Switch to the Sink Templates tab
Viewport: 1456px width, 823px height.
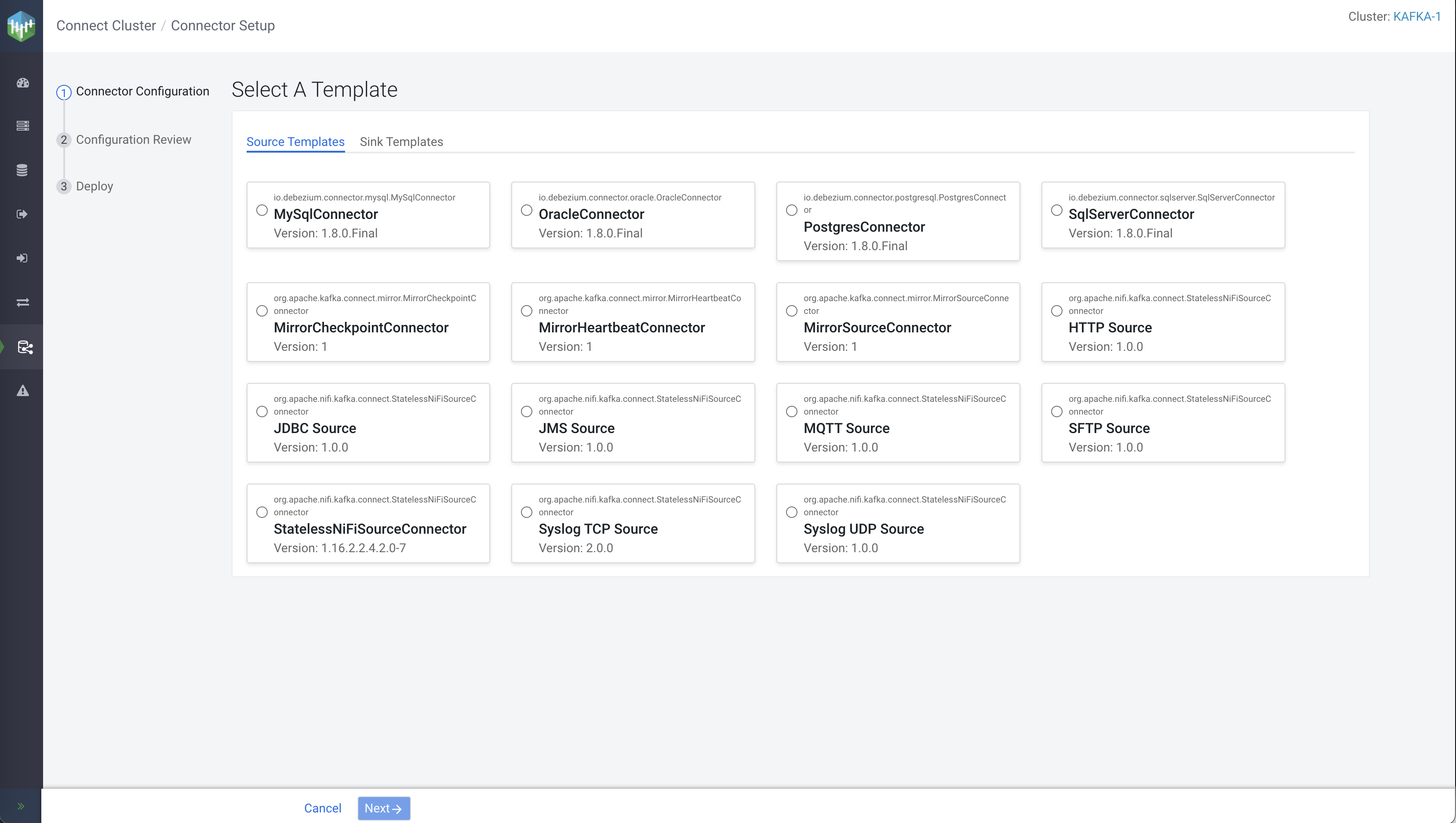pos(401,142)
